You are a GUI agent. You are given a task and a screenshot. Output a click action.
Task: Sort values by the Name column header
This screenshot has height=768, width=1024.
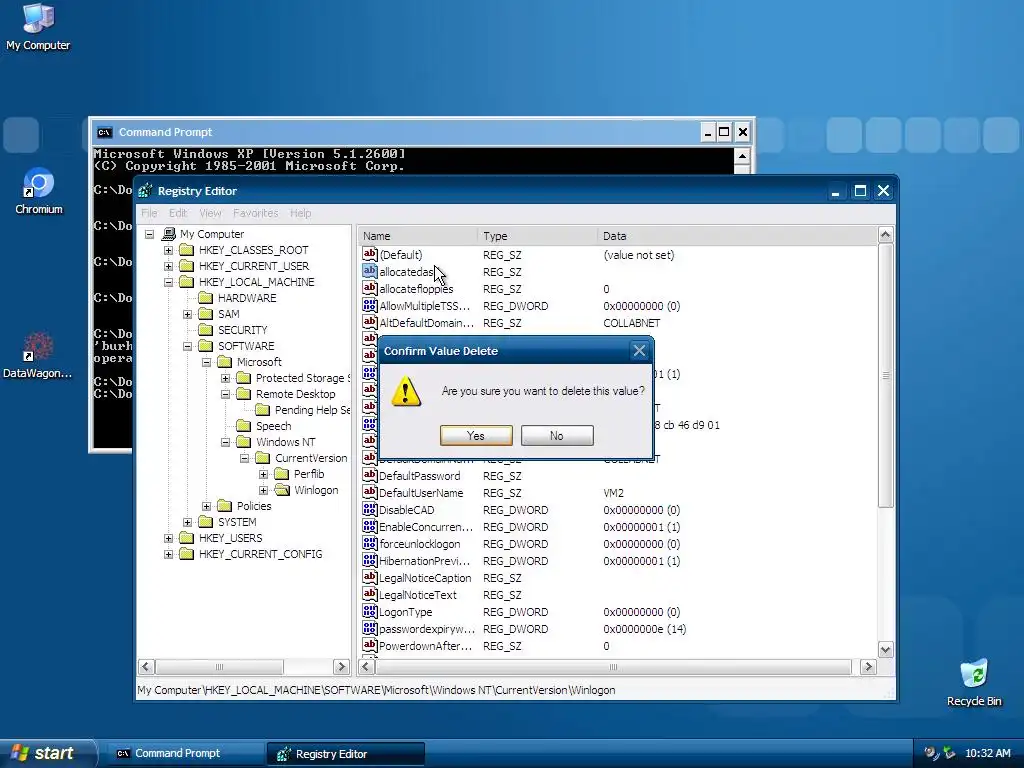(418, 236)
